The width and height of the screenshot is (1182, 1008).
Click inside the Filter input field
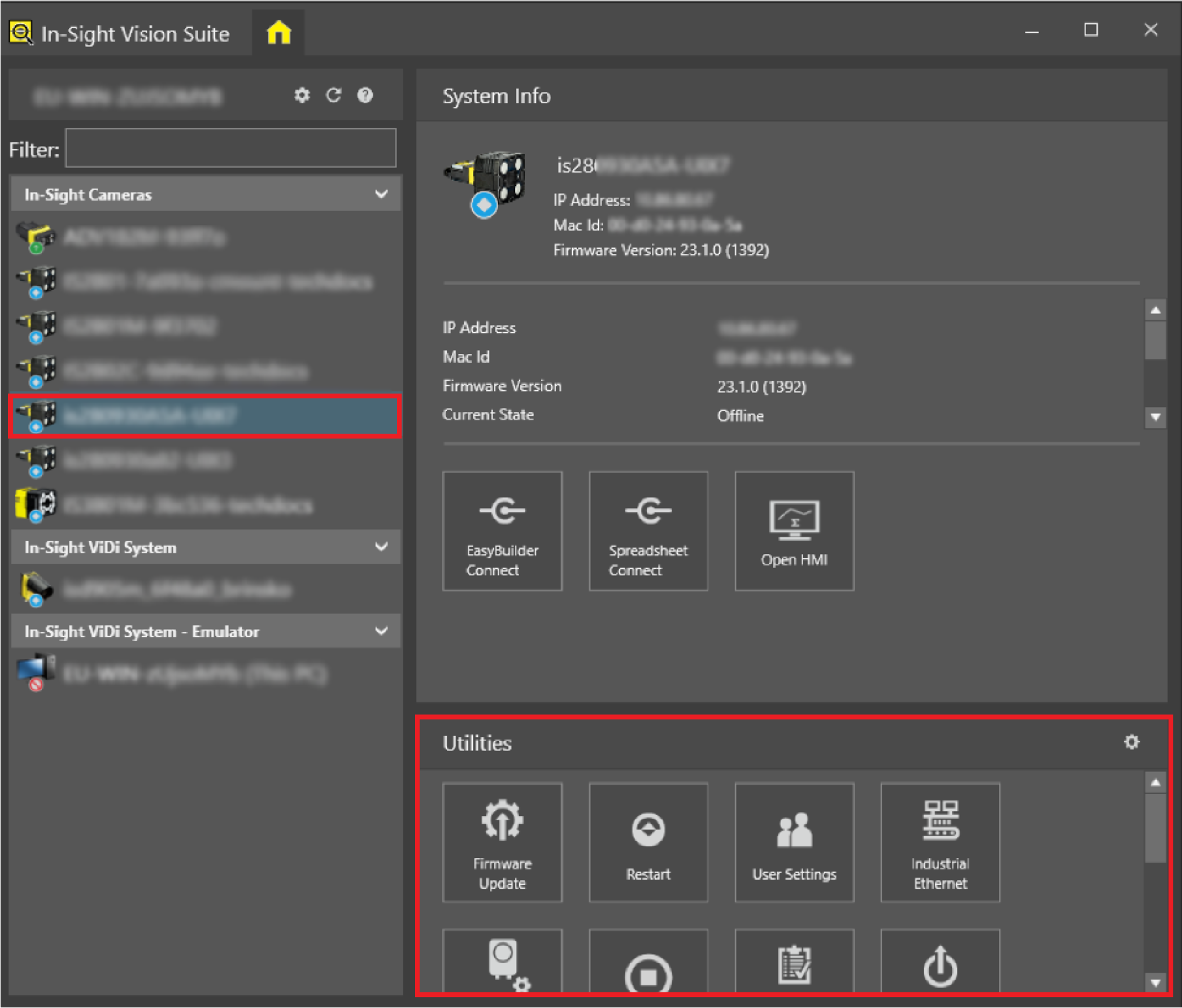(x=231, y=149)
